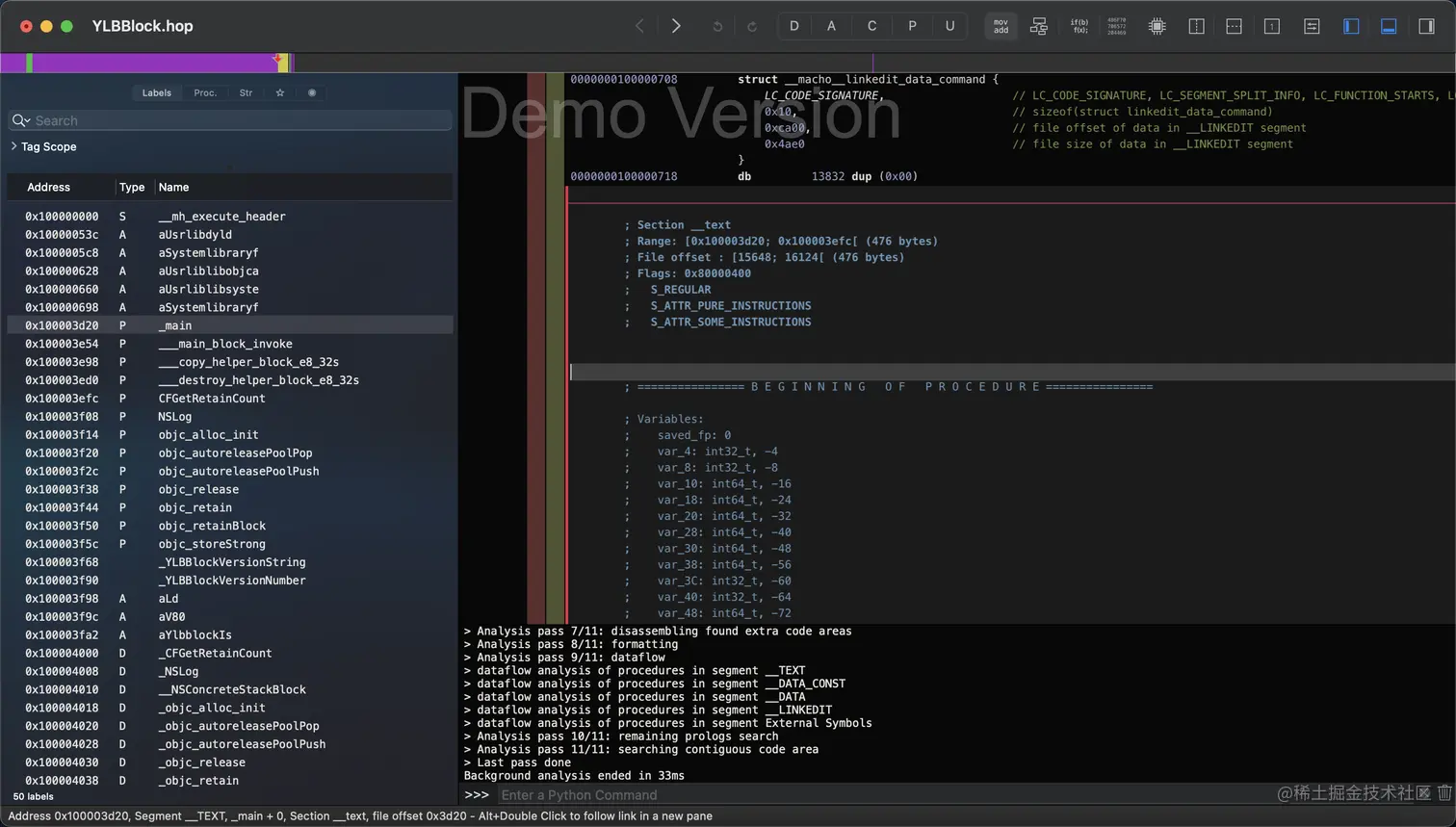Mark selection as Procedure with P button
The height and width of the screenshot is (827, 1456).
point(912,26)
